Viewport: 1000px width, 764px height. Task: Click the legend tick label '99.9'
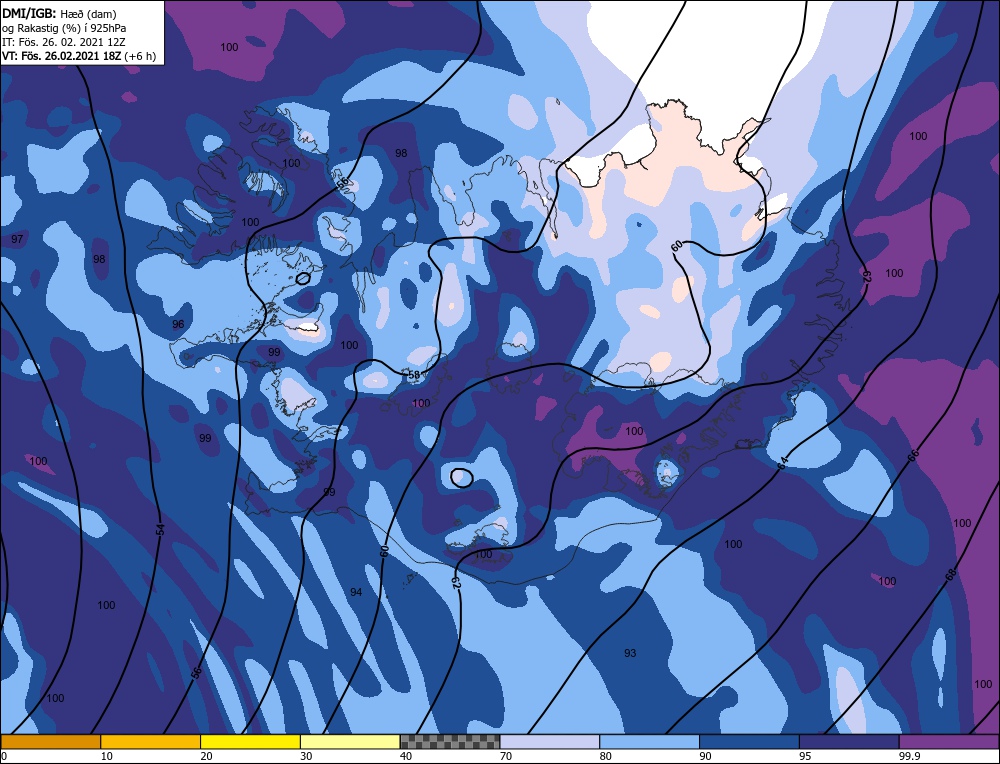[x=908, y=756]
